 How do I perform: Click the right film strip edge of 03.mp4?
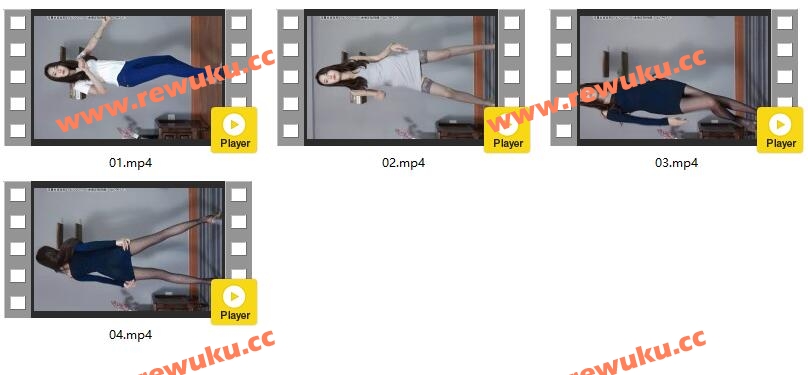click(x=784, y=58)
